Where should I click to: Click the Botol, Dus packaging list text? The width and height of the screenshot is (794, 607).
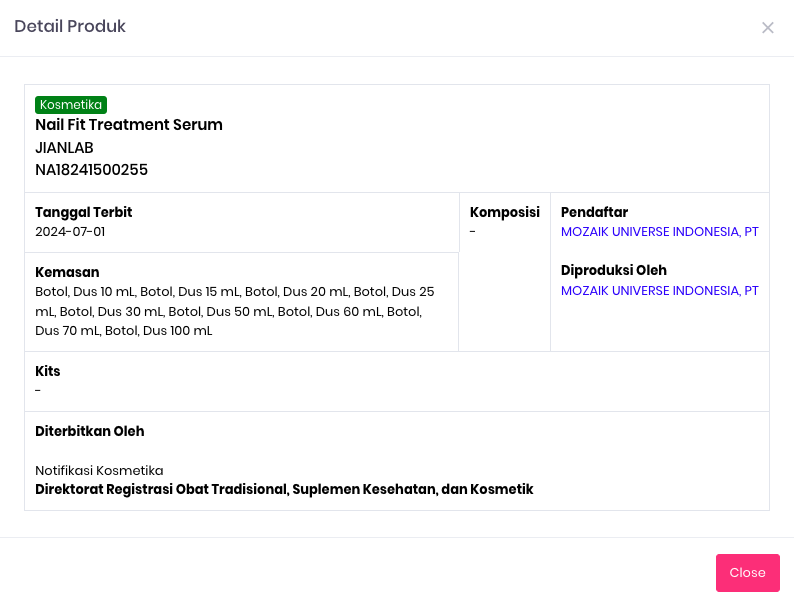(x=234, y=311)
